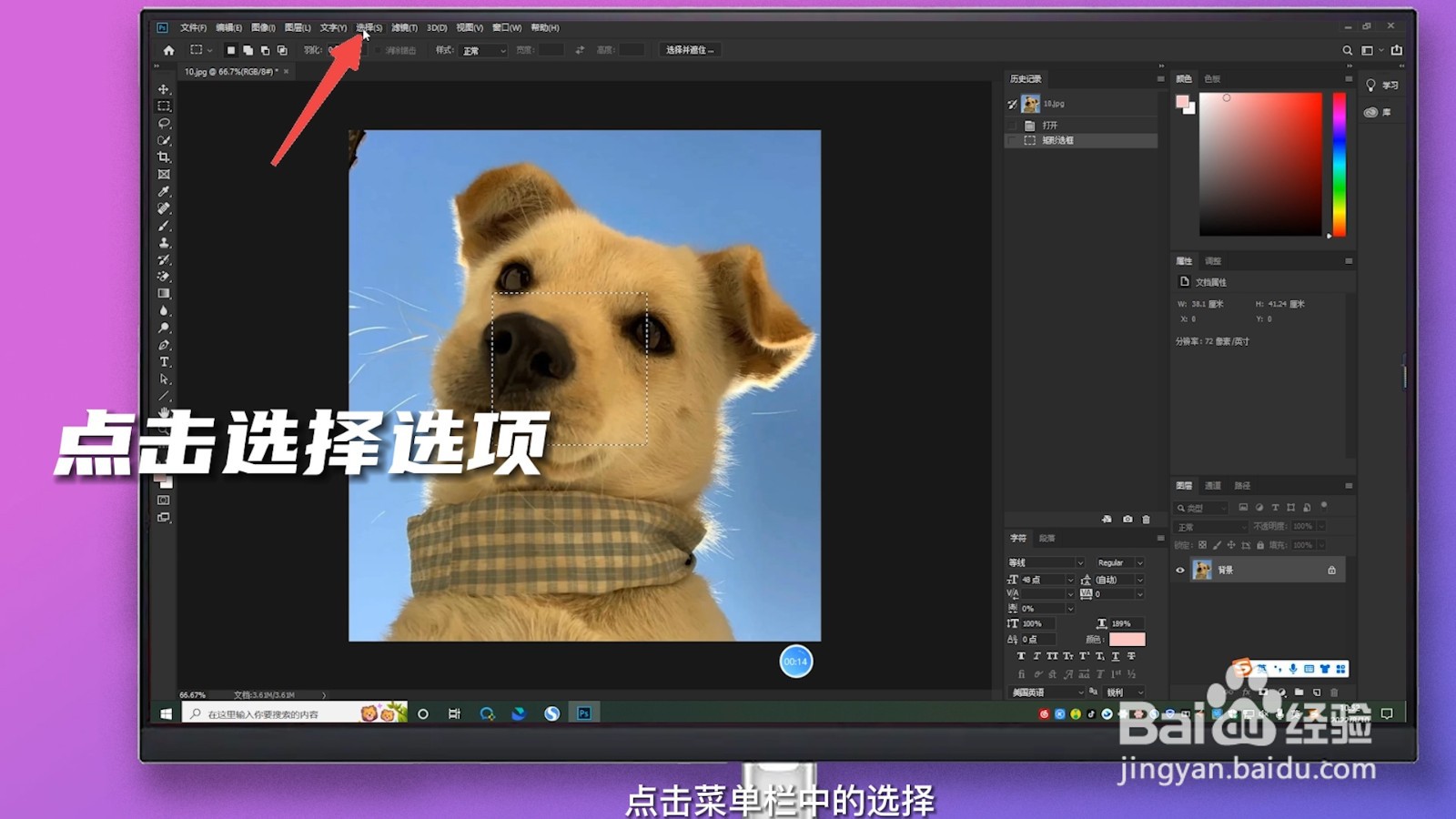The image size is (1456, 819).
Task: Open layer blend mode 正常 dropdown
Action: pyautogui.click(x=1211, y=527)
